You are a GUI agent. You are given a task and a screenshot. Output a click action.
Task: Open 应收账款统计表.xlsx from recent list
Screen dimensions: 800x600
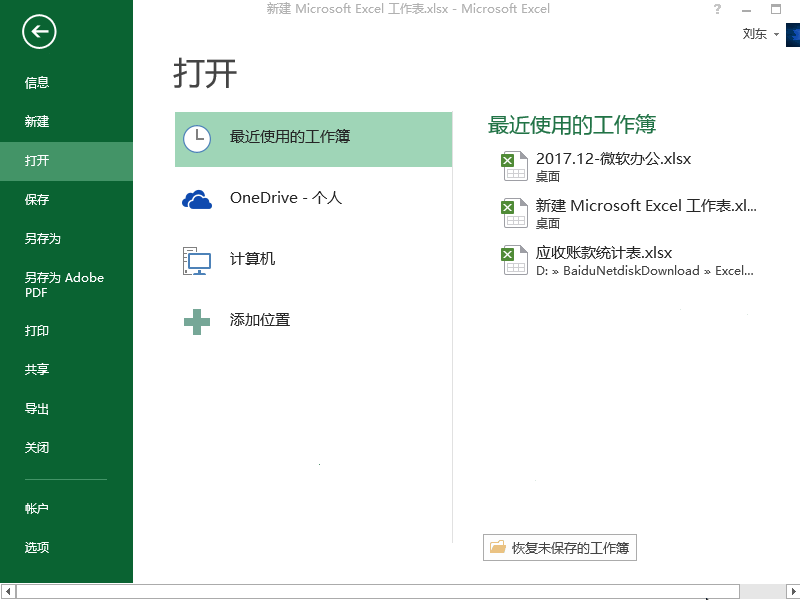(604, 253)
